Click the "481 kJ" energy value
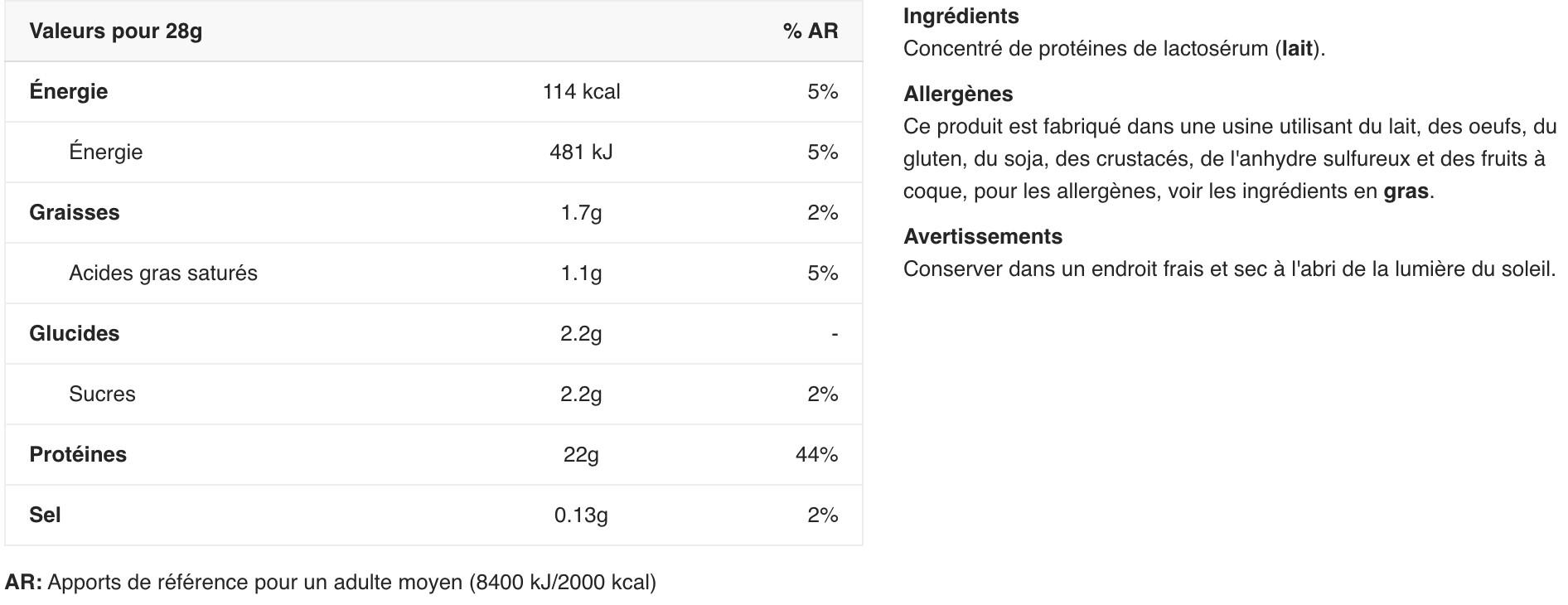Viewport: 1568px width, 605px height. coord(581,152)
